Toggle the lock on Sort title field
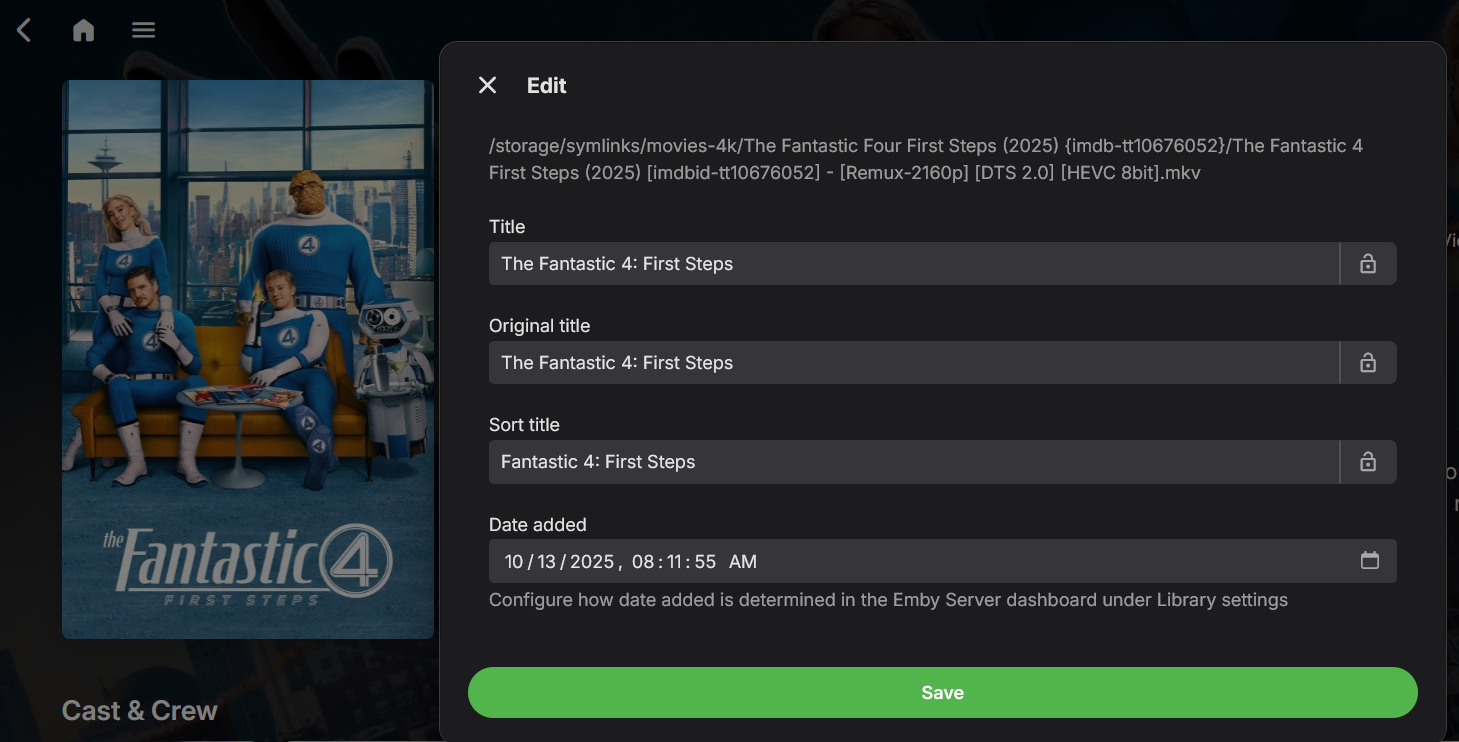This screenshot has width=1459, height=742. (x=1367, y=462)
